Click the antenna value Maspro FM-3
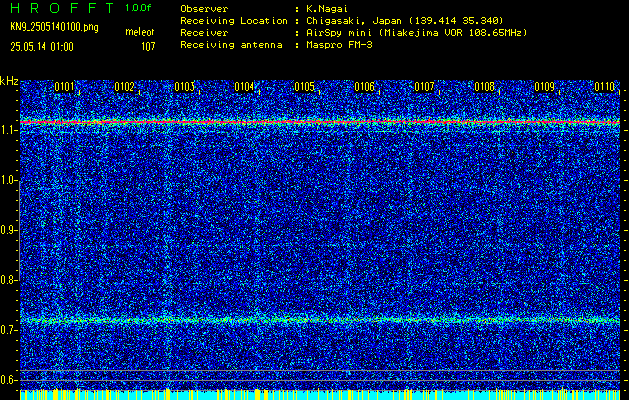Image resolution: width=629 pixels, height=400 pixels. pyautogui.click(x=339, y=45)
